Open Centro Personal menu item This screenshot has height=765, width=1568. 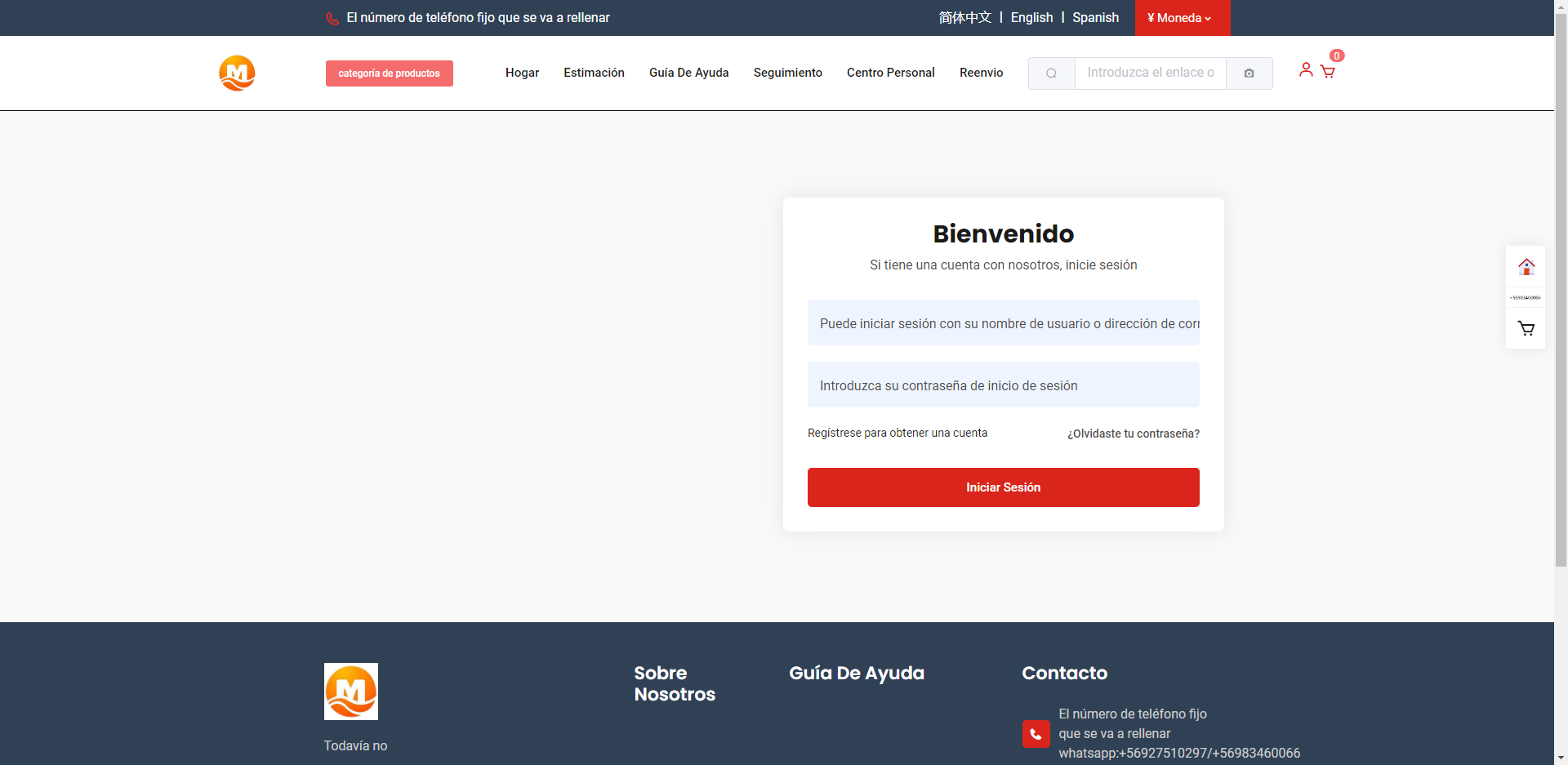(890, 73)
